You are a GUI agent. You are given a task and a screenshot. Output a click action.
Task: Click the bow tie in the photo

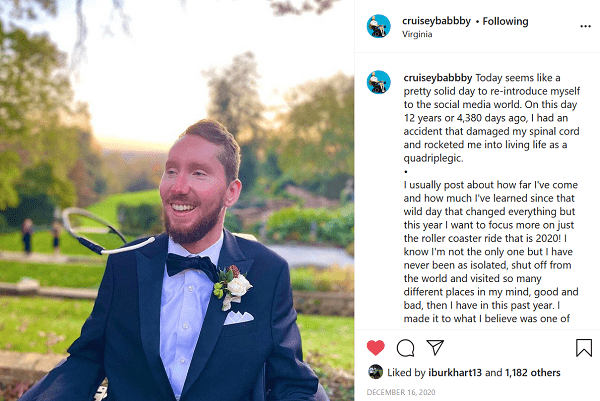point(191,266)
